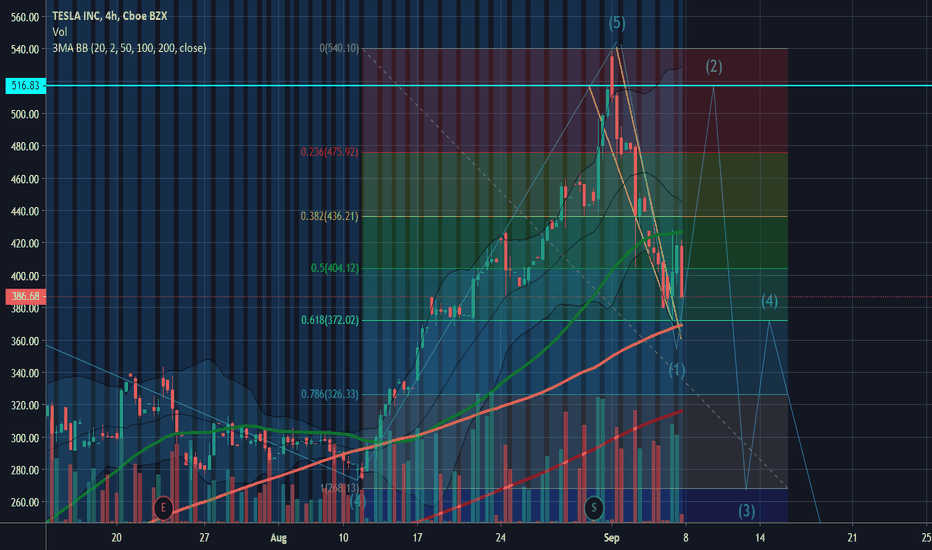Click the 'Vol' indicator label
This screenshot has width=932, height=550.
point(59,32)
